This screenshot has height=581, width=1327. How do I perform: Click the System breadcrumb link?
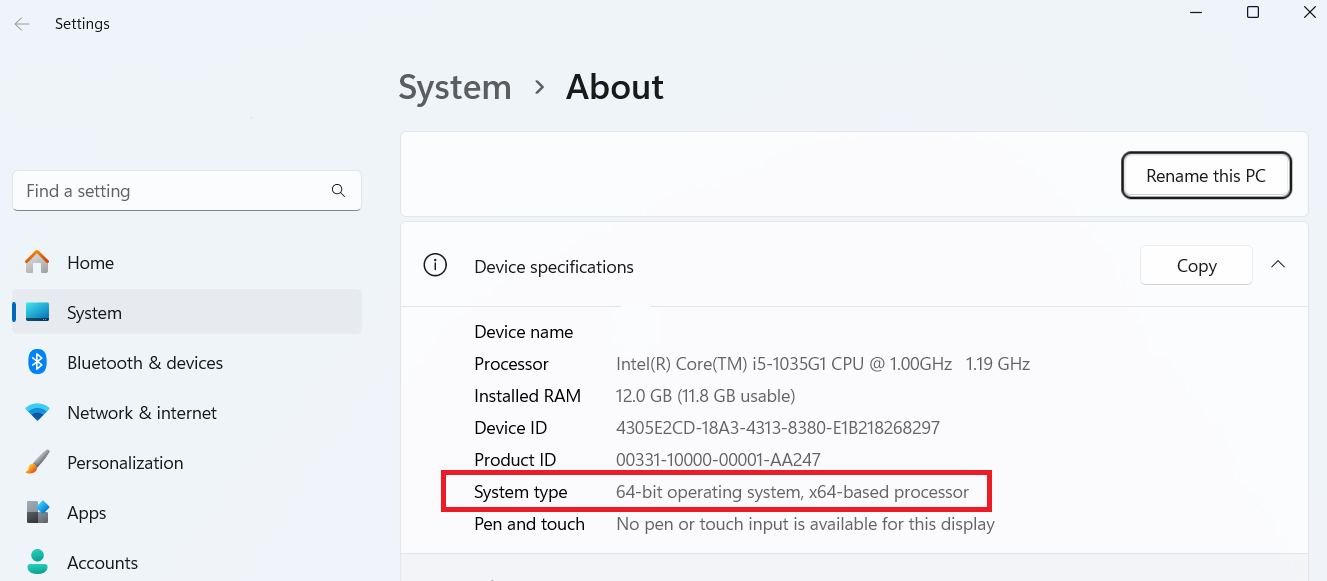[455, 87]
